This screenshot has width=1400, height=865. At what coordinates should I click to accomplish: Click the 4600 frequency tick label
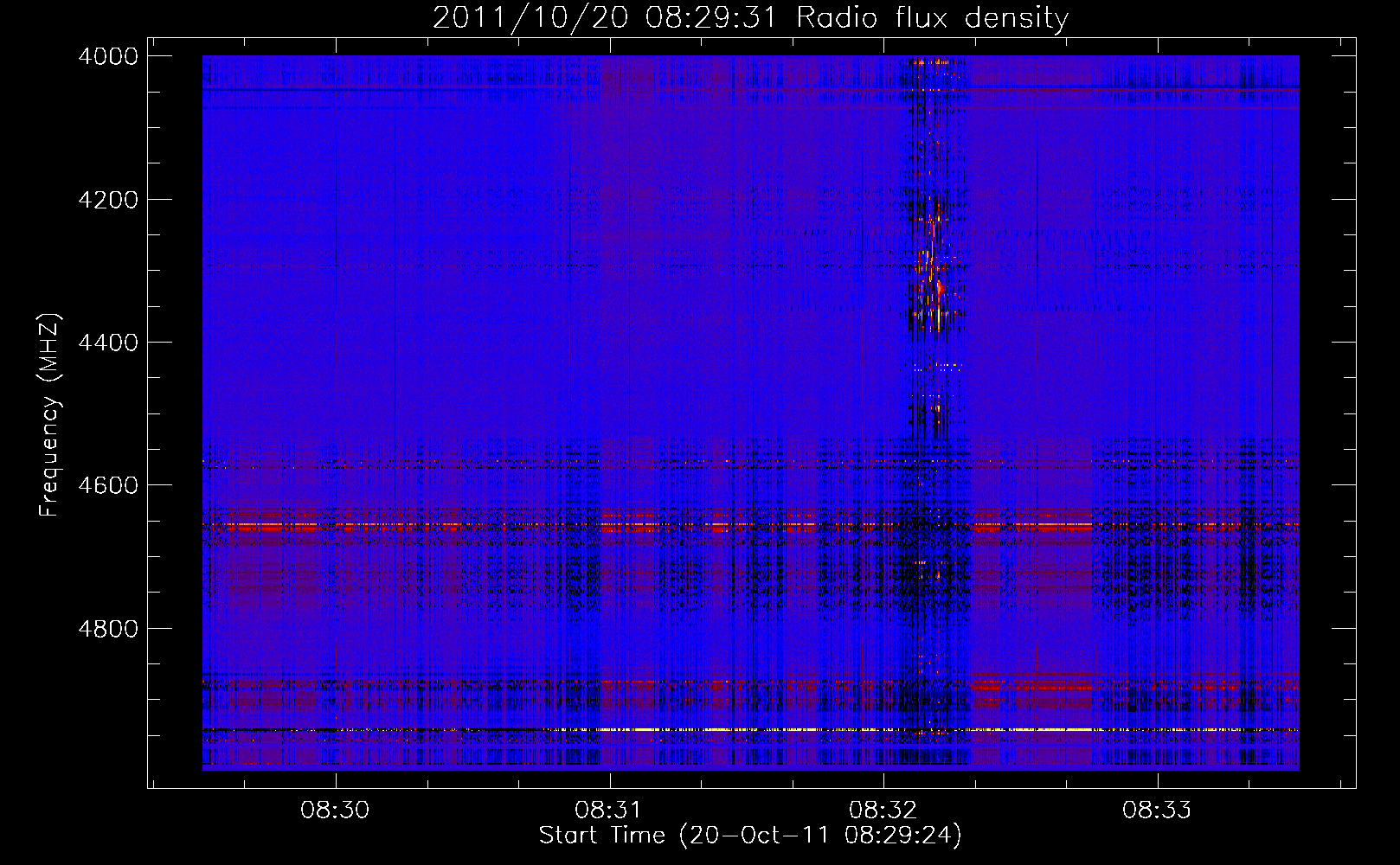pos(108,485)
